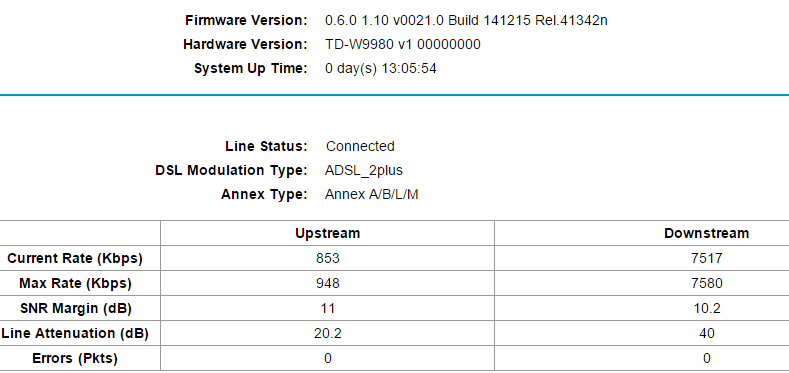Click the upstream current rate 853
Screen dimensions: 789x373
328,258
